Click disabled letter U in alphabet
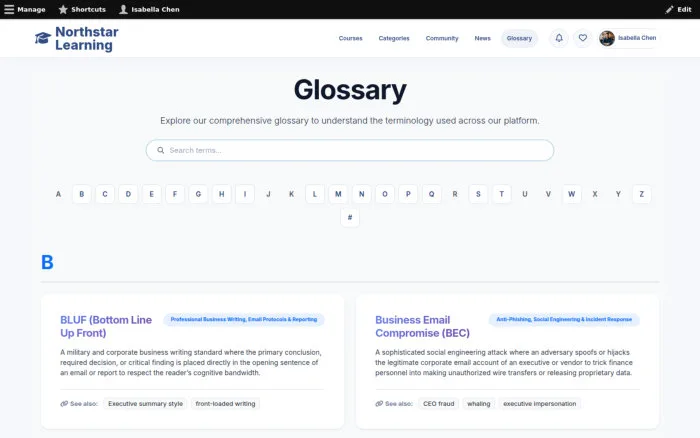The width and height of the screenshot is (700, 438). [525, 194]
